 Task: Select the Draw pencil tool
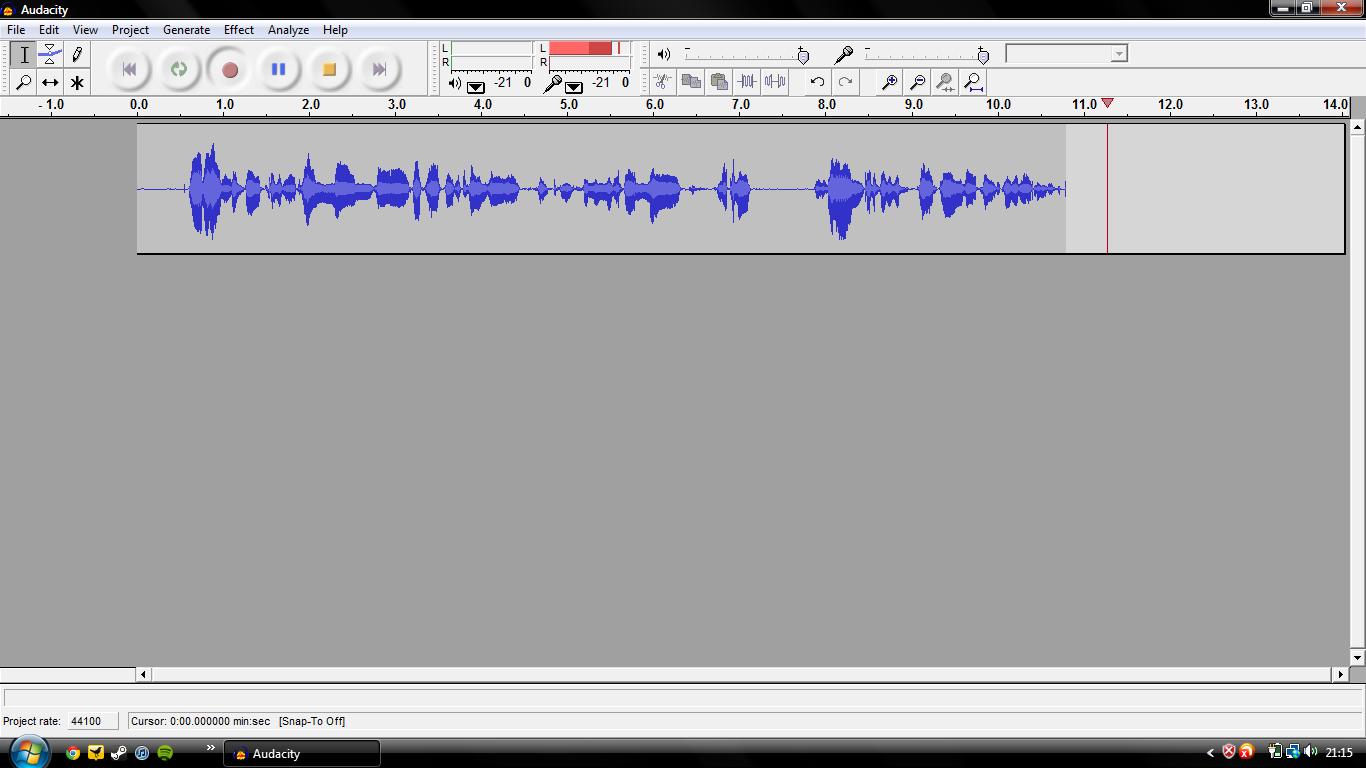(77, 55)
